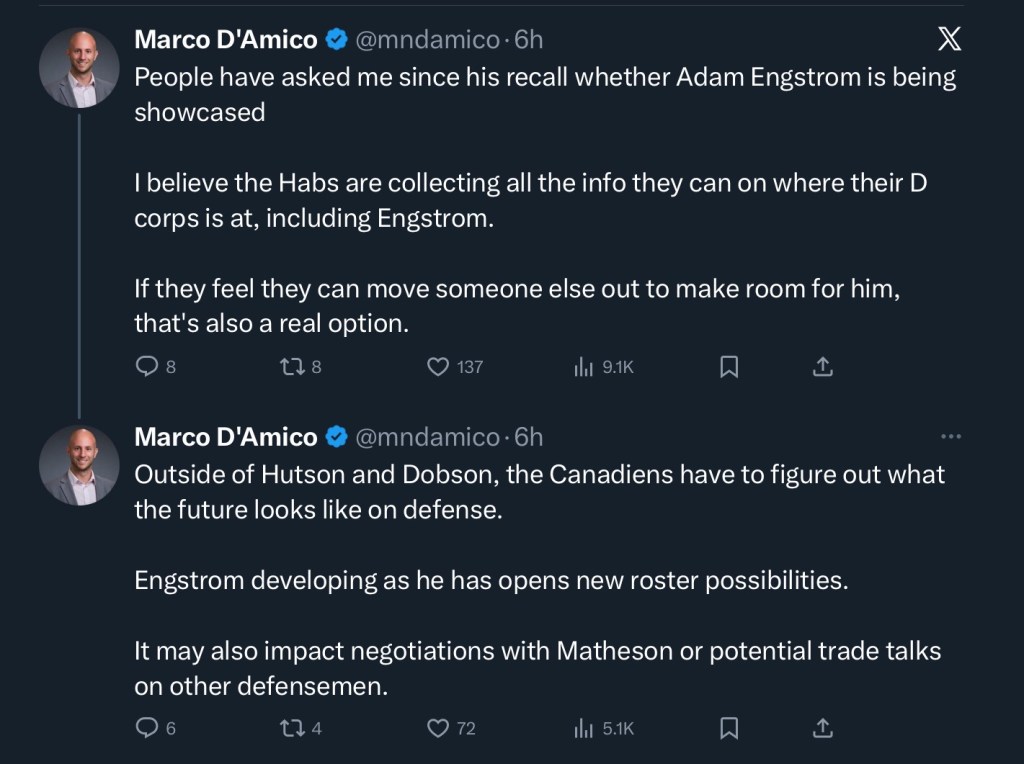Bookmark the first Marco D'Amico tweet

tap(729, 367)
